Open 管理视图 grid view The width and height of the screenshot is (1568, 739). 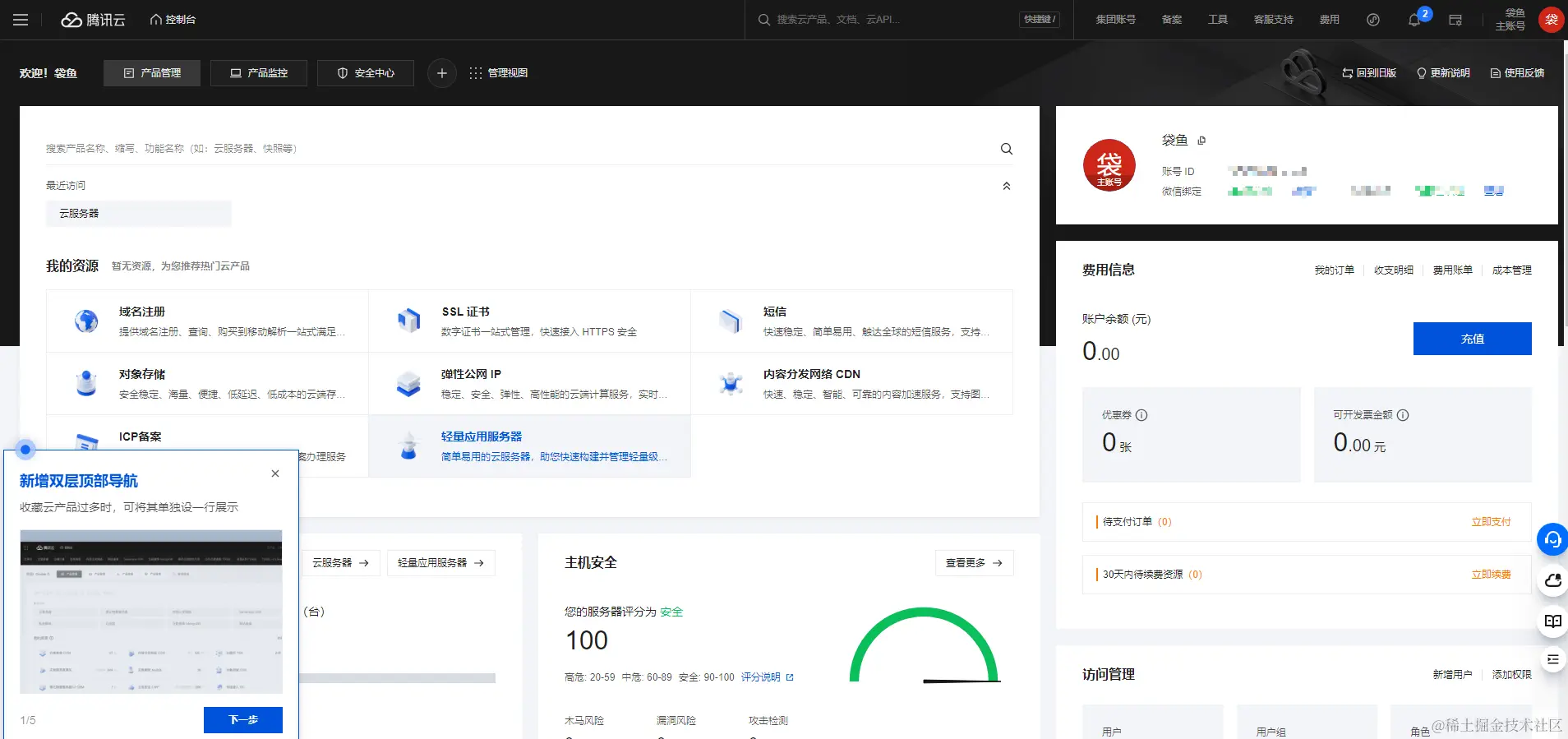pos(498,73)
